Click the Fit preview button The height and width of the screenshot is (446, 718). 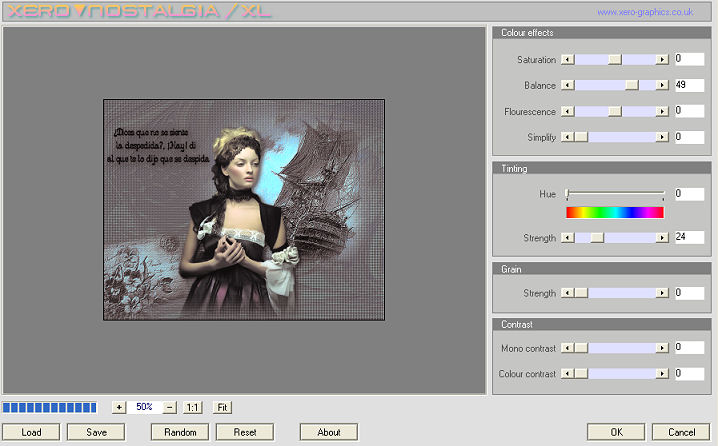[x=223, y=407]
